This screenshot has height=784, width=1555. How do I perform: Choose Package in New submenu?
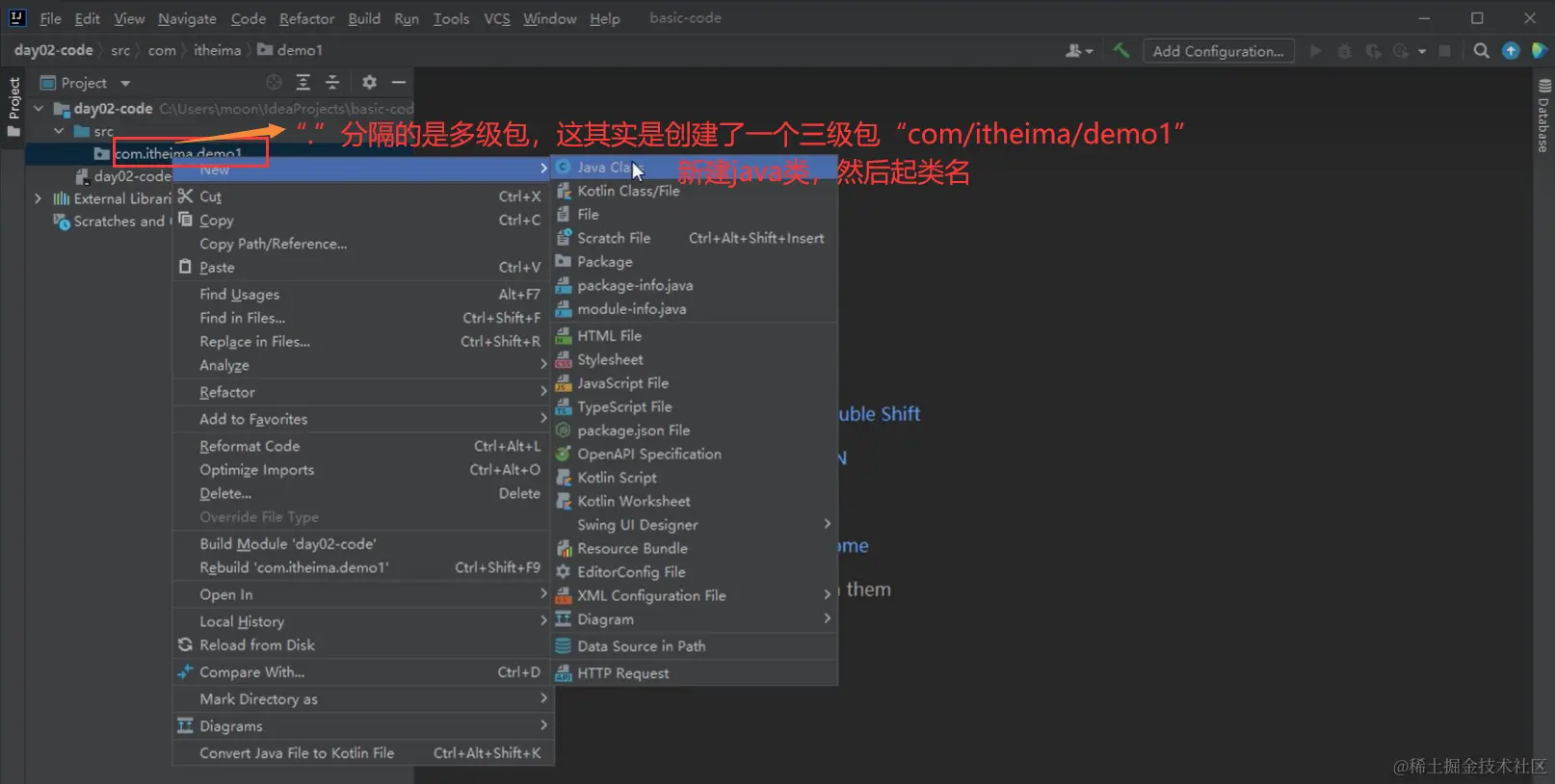(x=695, y=262)
